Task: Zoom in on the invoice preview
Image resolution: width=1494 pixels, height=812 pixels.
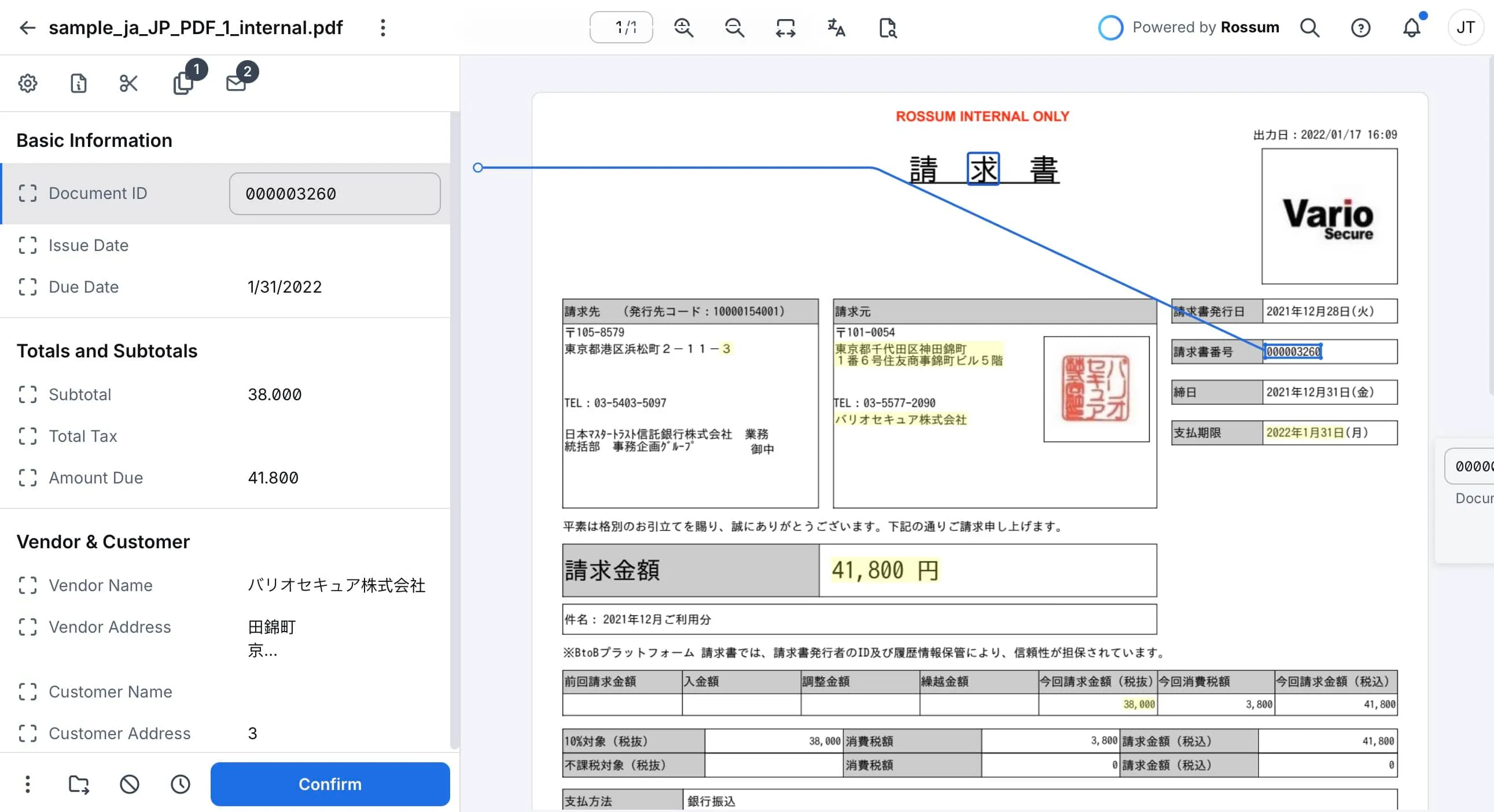Action: coord(683,27)
